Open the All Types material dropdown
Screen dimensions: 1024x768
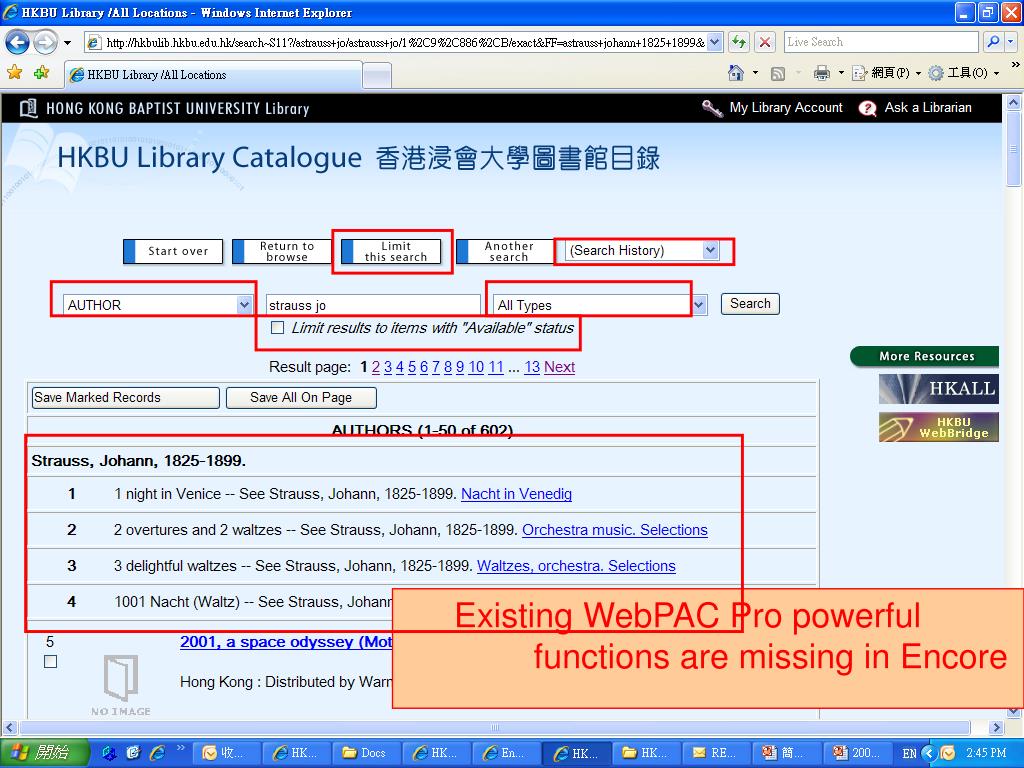(600, 305)
